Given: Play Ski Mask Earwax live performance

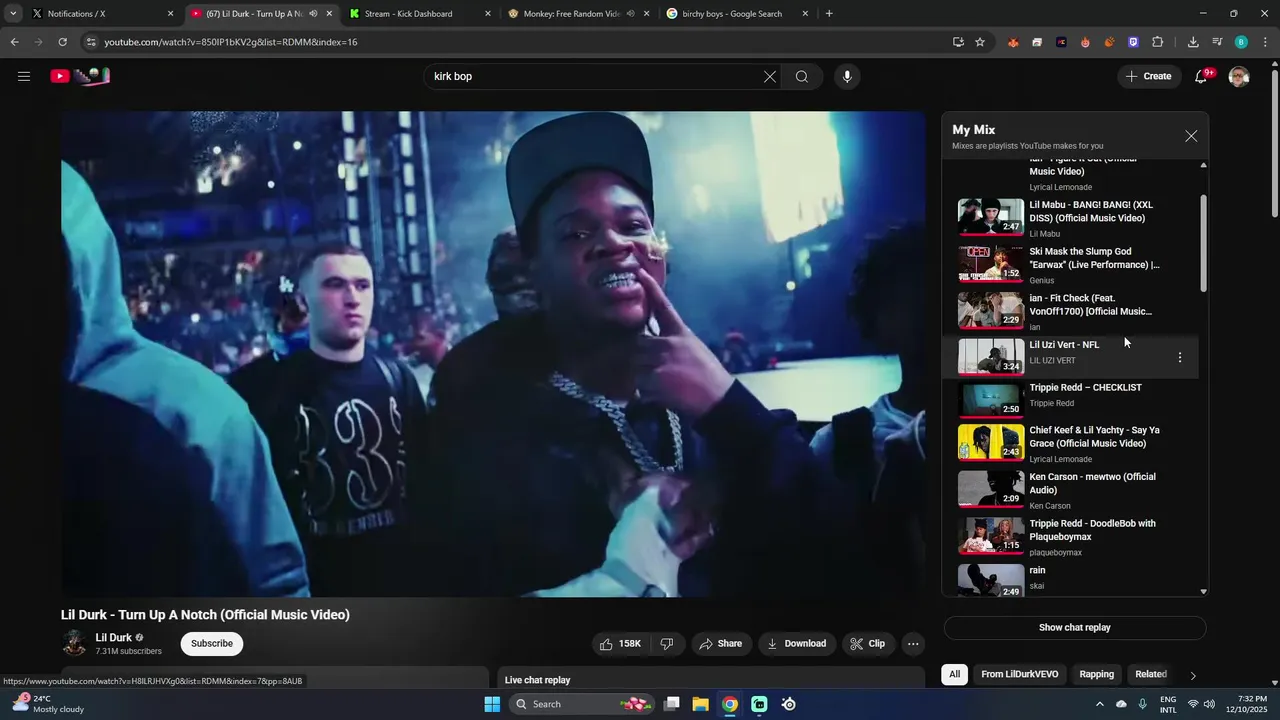Looking at the screenshot, I should (x=1070, y=265).
